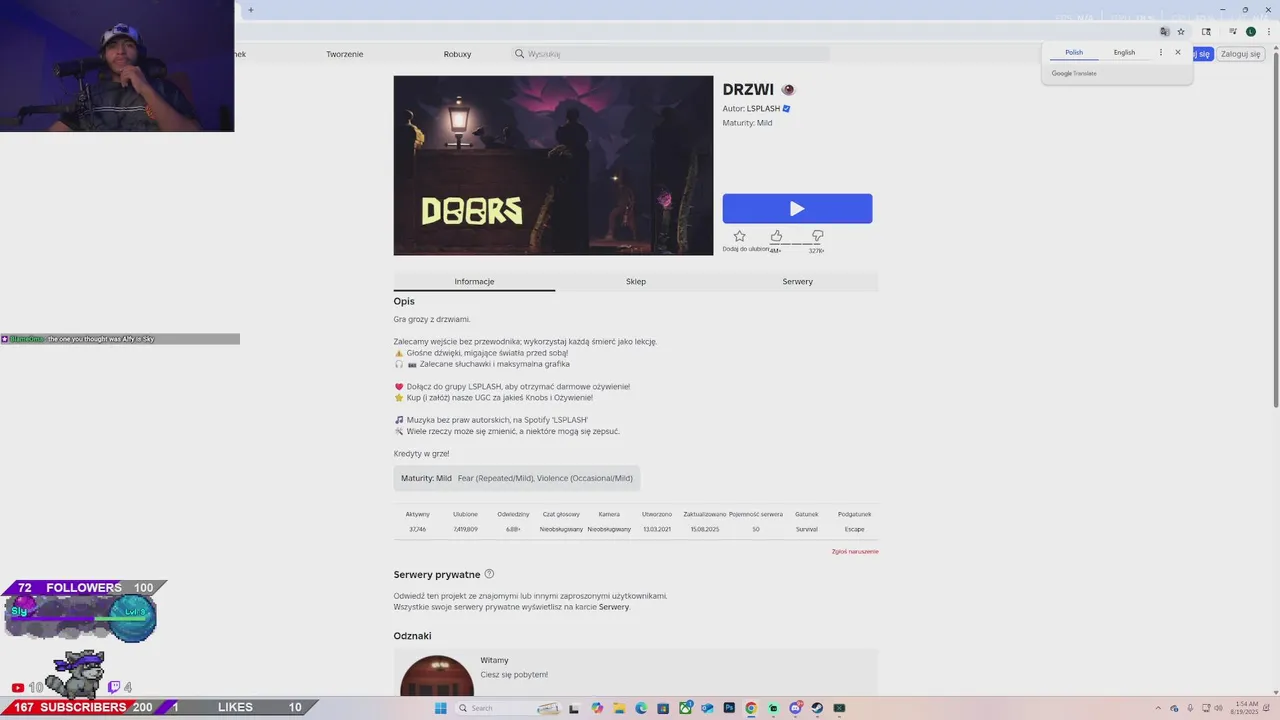Open Outlook from taskbar
This screenshot has width=1280, height=720.
[707, 708]
